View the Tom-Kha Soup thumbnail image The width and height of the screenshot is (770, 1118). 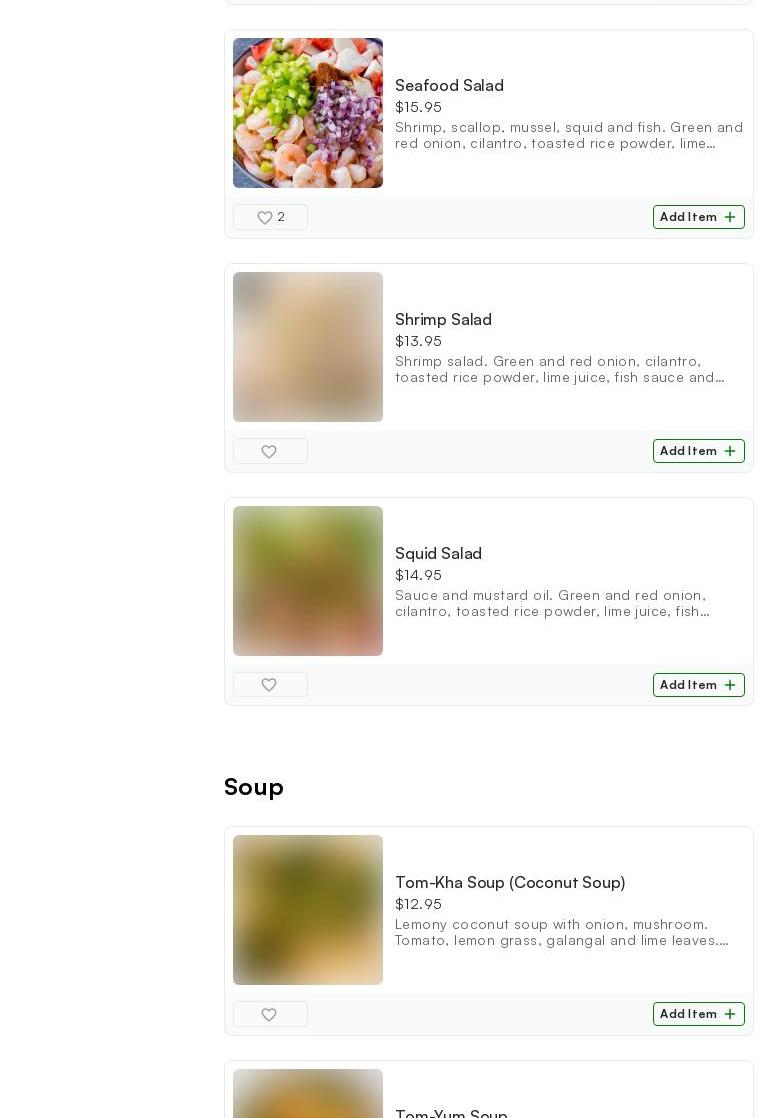click(308, 910)
